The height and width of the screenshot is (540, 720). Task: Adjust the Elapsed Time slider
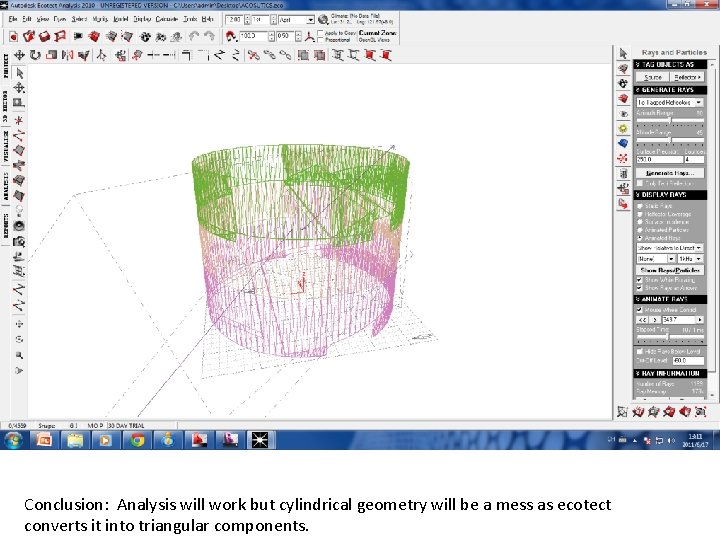[670, 337]
